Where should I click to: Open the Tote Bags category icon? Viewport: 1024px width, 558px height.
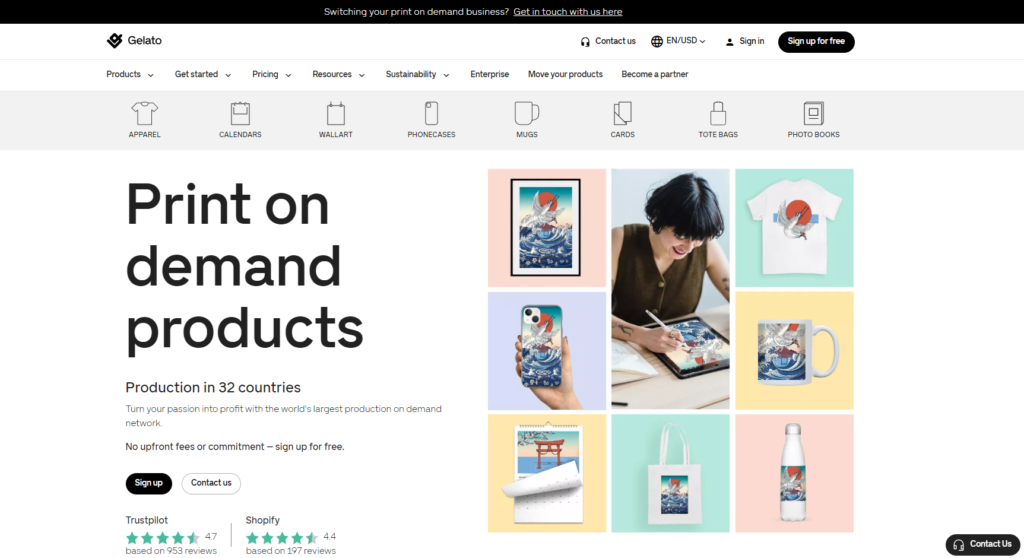(x=718, y=113)
